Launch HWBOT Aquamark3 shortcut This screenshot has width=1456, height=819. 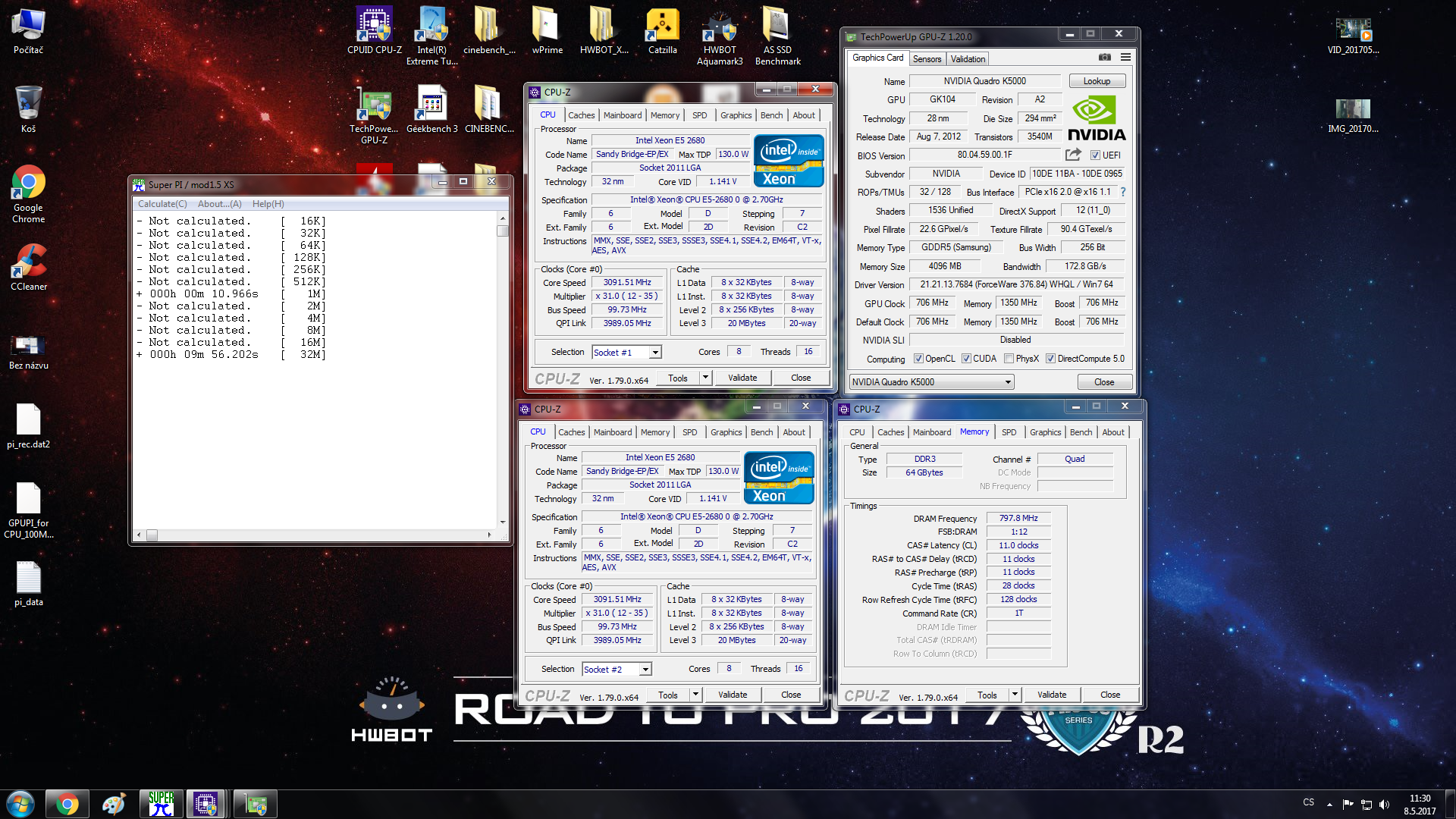720,36
